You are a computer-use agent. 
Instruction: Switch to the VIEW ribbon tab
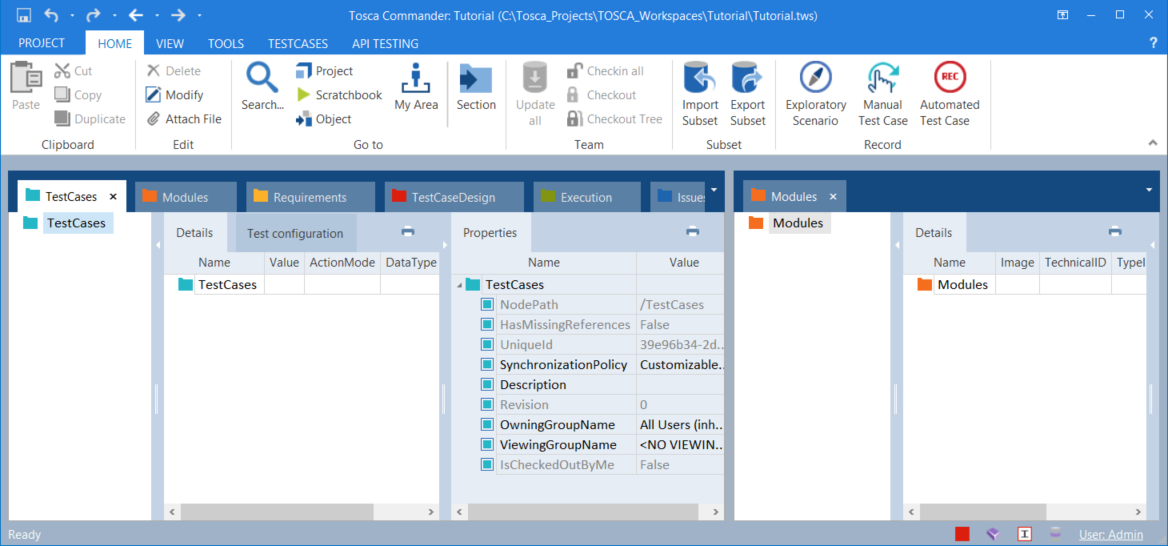click(170, 43)
